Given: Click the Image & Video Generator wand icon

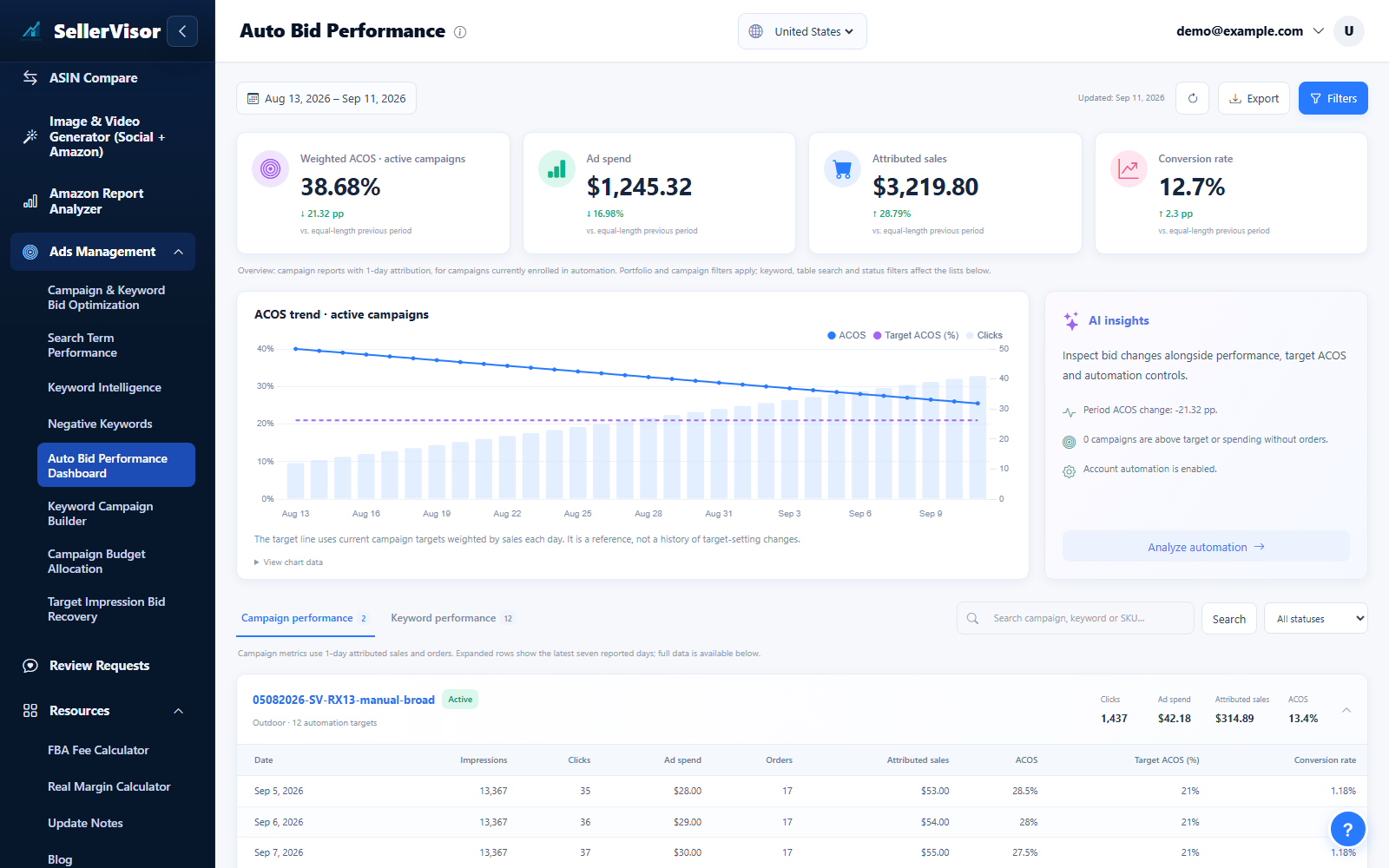Looking at the screenshot, I should (30, 136).
